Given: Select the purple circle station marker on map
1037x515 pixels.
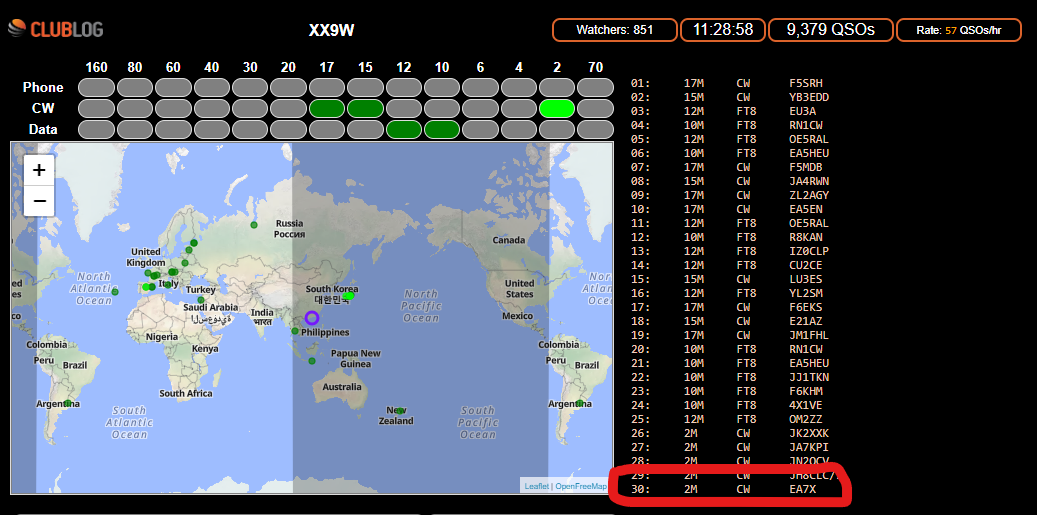Looking at the screenshot, I should tap(312, 318).
